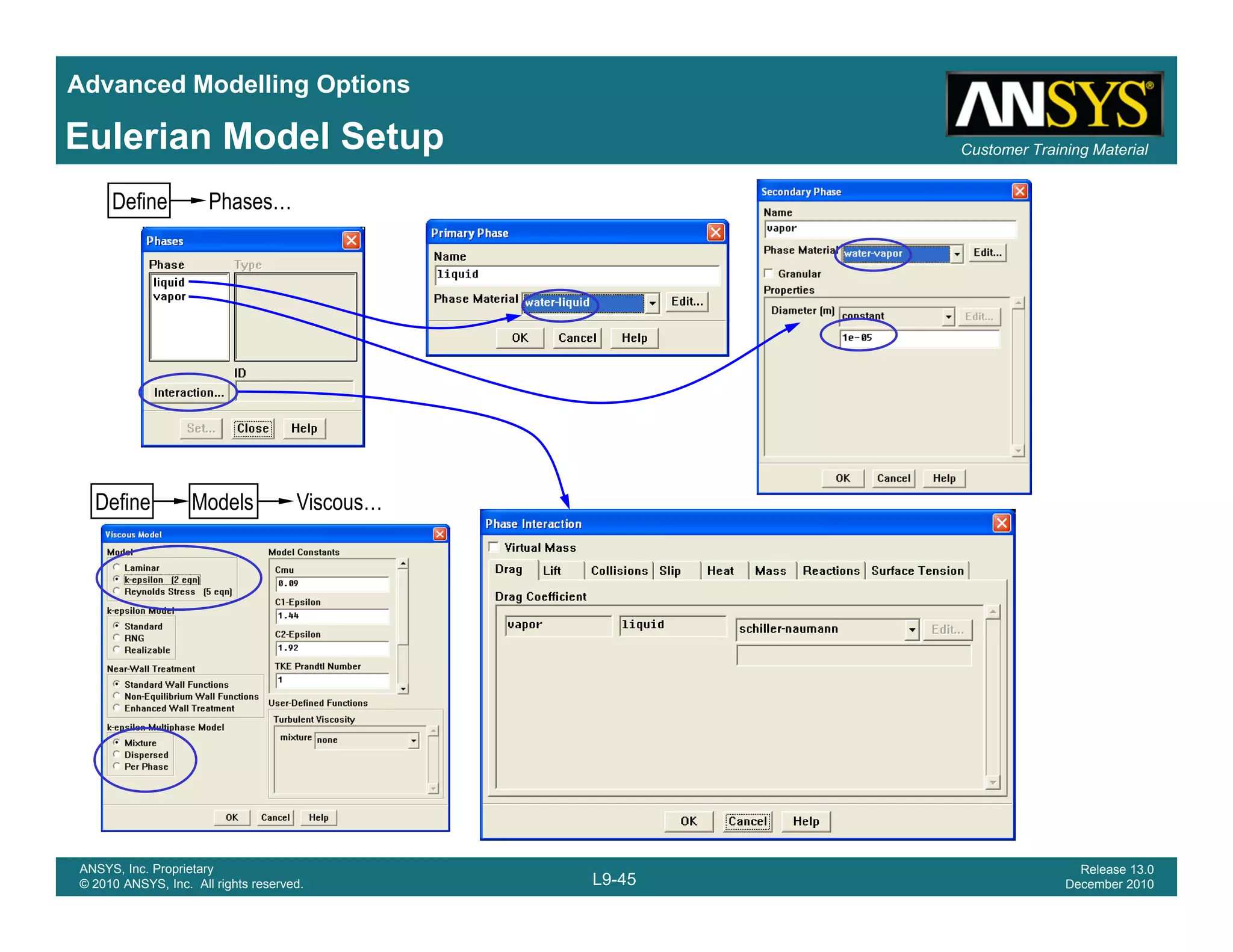Click Cancel in Phase Interaction dialog

pos(748,821)
